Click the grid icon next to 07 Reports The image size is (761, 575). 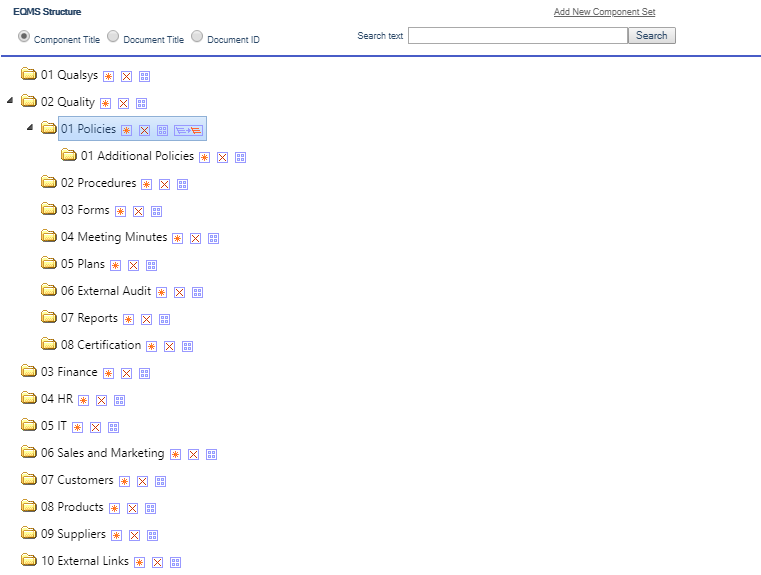[x=164, y=320]
